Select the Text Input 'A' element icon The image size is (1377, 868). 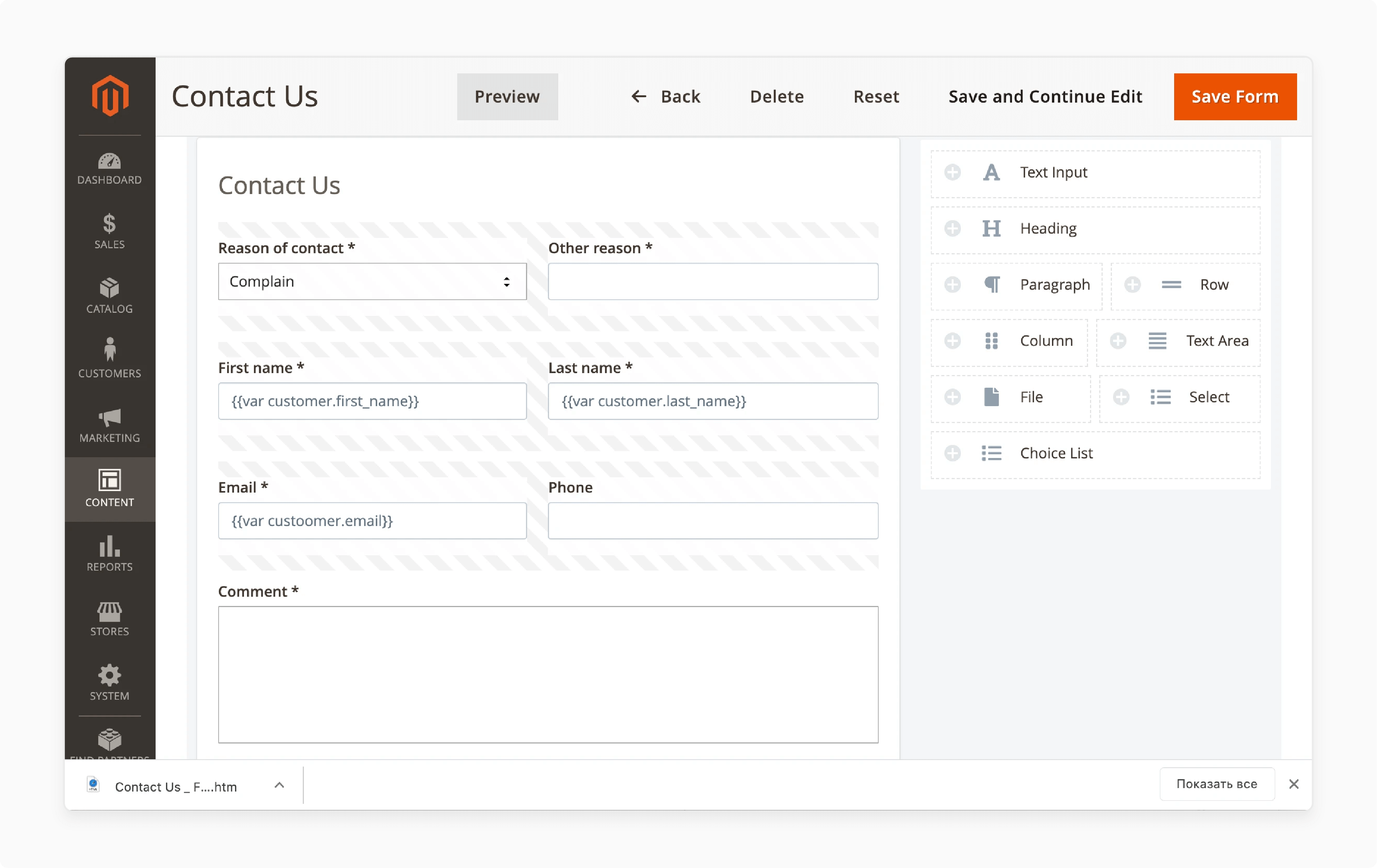click(x=991, y=172)
